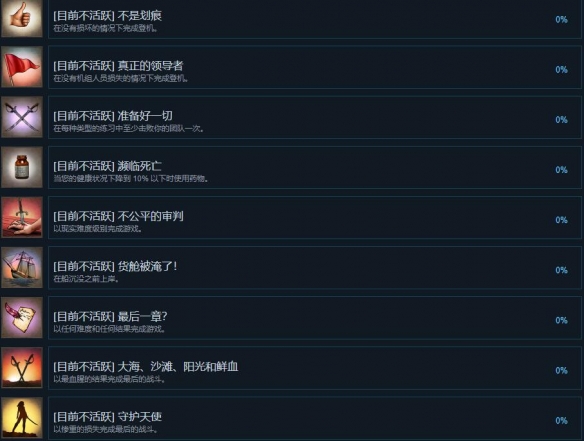Click the 0% value for 最后一章?
This screenshot has width=584, height=441.
click(x=561, y=320)
